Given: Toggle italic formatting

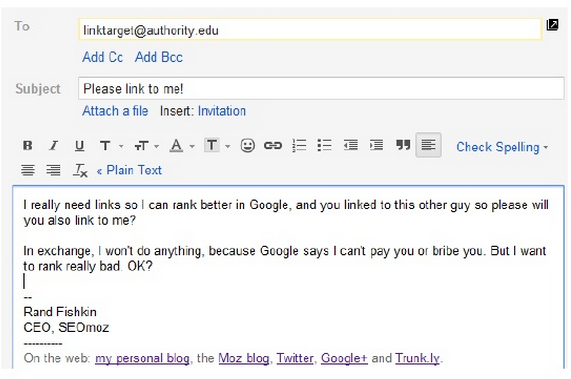Looking at the screenshot, I should pos(54,146).
